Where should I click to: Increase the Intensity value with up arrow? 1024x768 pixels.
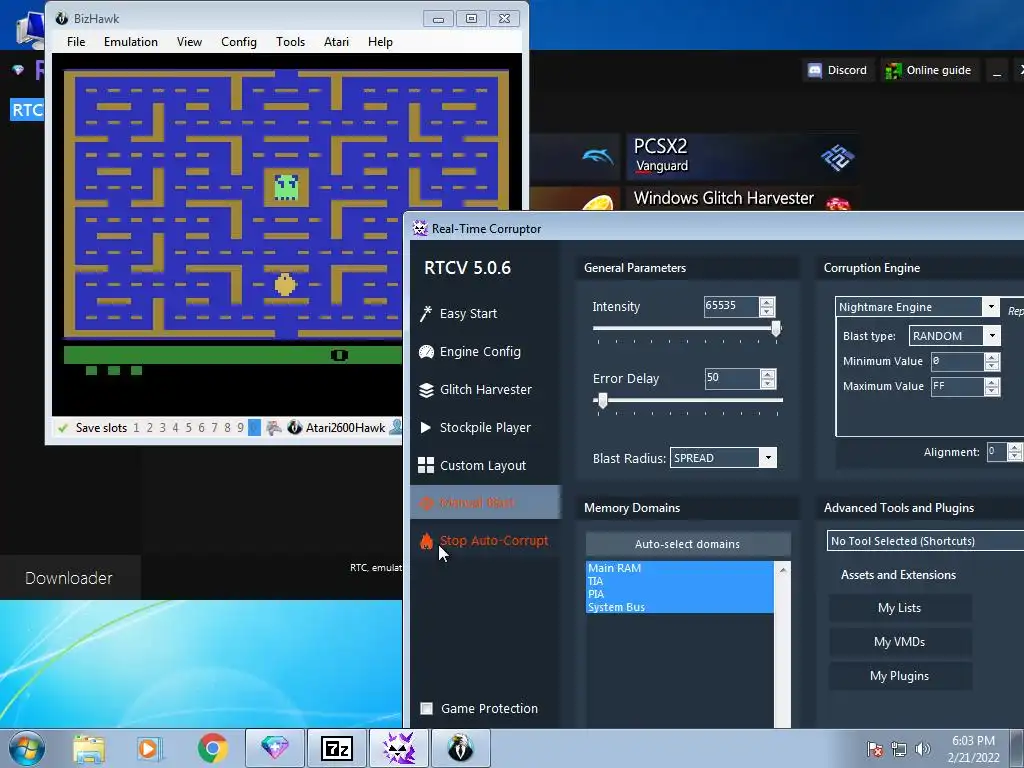[x=767, y=302]
